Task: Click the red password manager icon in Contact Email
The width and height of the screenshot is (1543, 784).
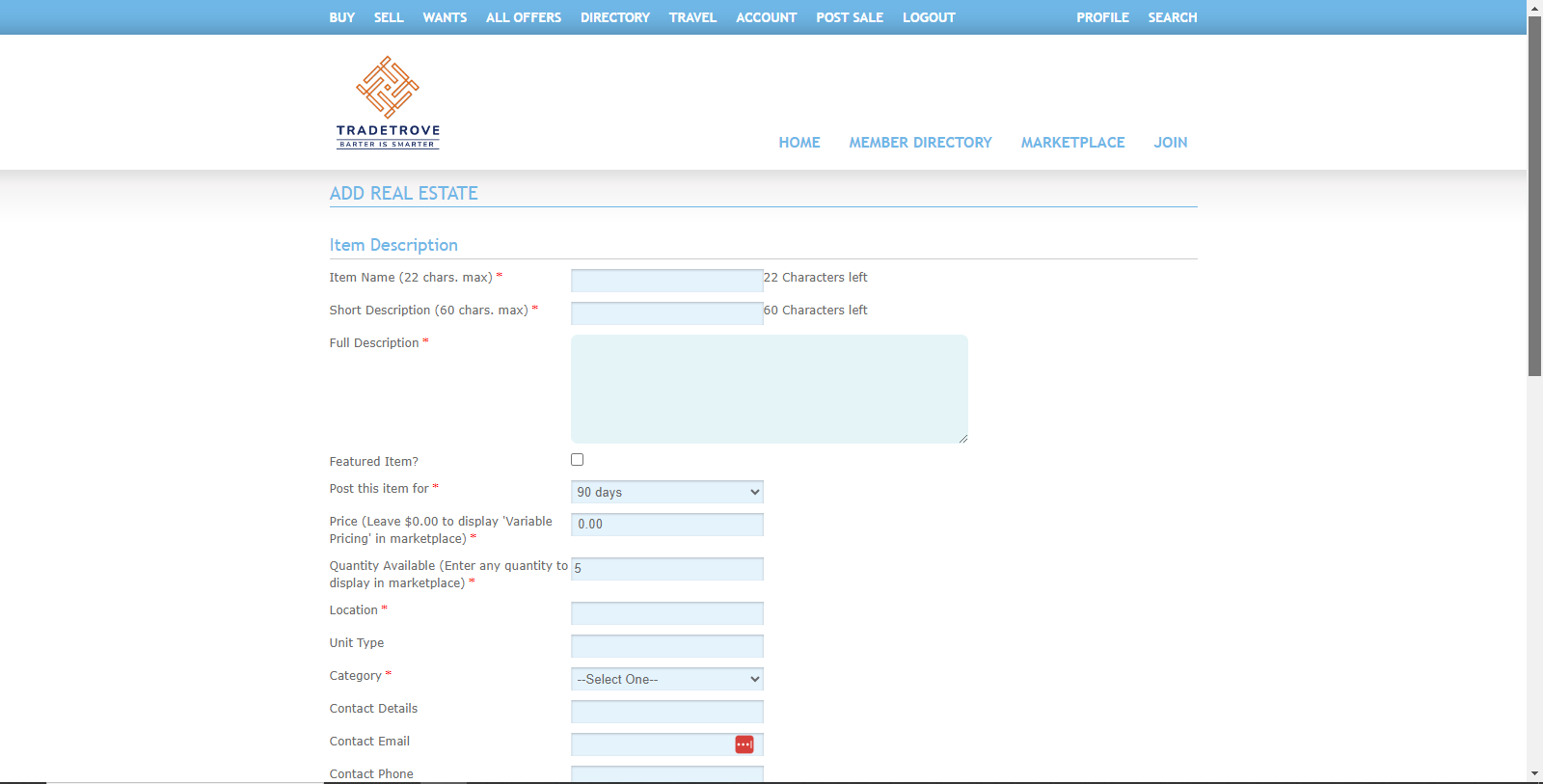Action: pyautogui.click(x=744, y=744)
